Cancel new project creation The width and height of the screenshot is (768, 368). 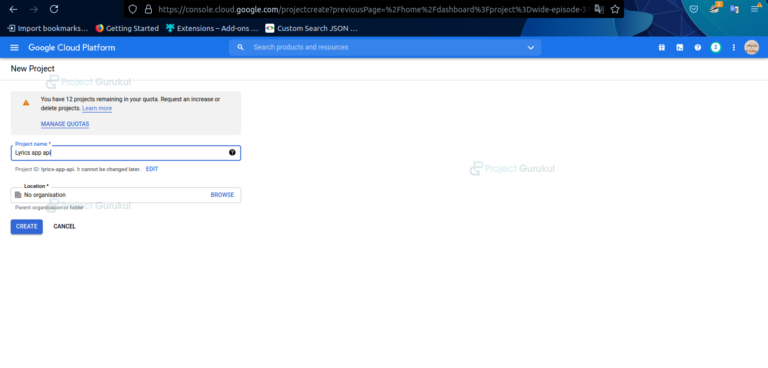pyautogui.click(x=65, y=226)
